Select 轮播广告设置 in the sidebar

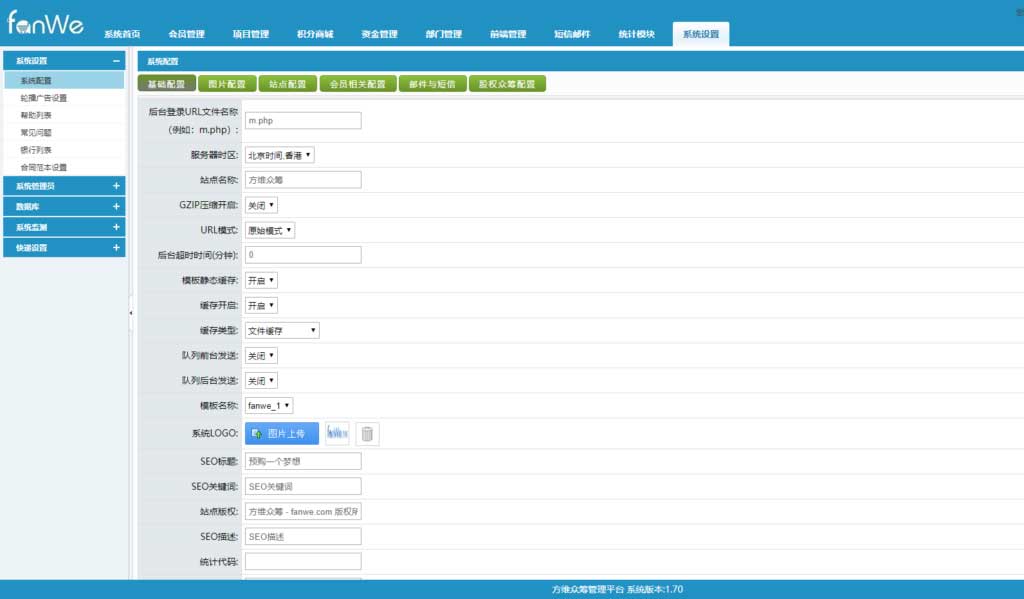(44, 98)
